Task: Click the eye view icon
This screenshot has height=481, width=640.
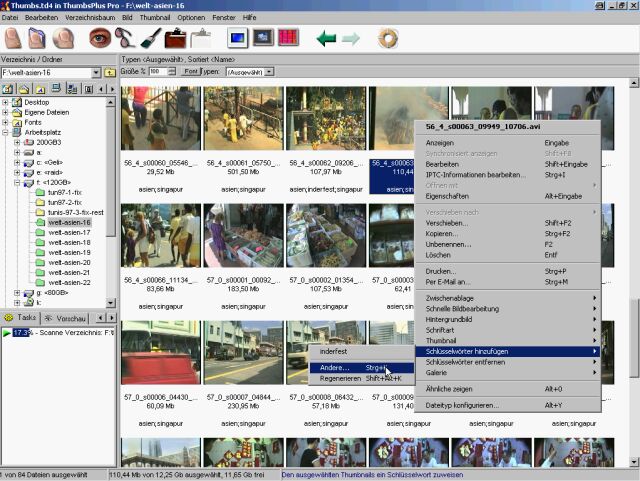Action: pos(100,38)
